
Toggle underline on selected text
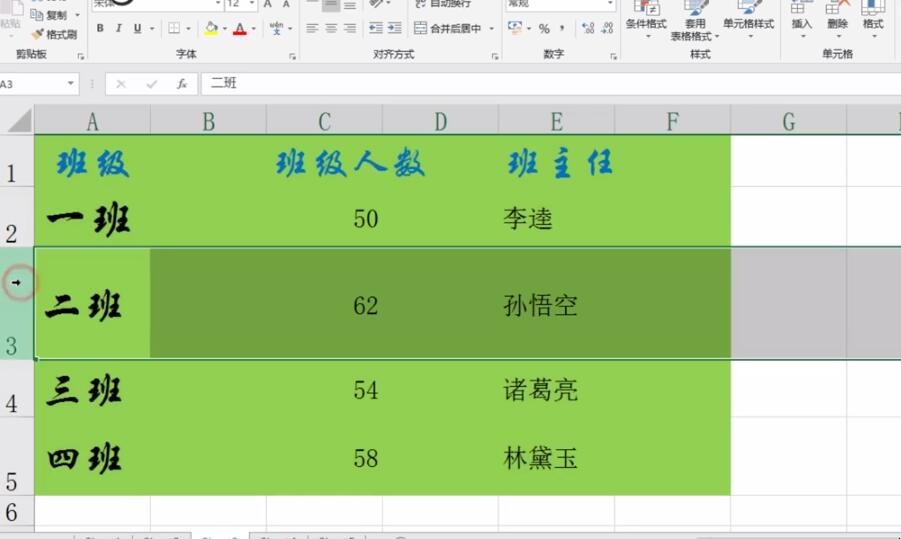(x=137, y=29)
